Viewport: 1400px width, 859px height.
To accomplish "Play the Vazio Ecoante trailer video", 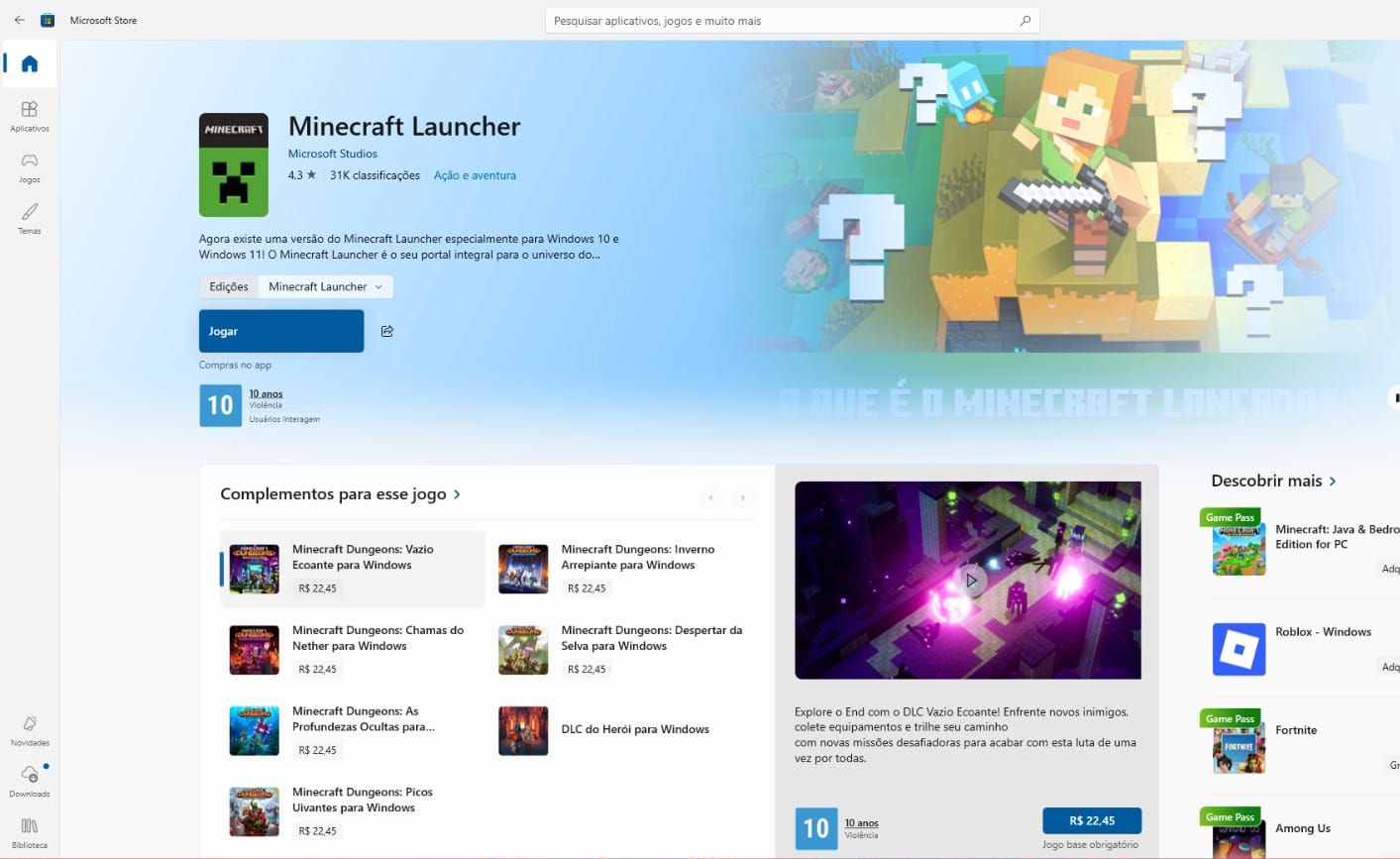I will click(x=971, y=581).
